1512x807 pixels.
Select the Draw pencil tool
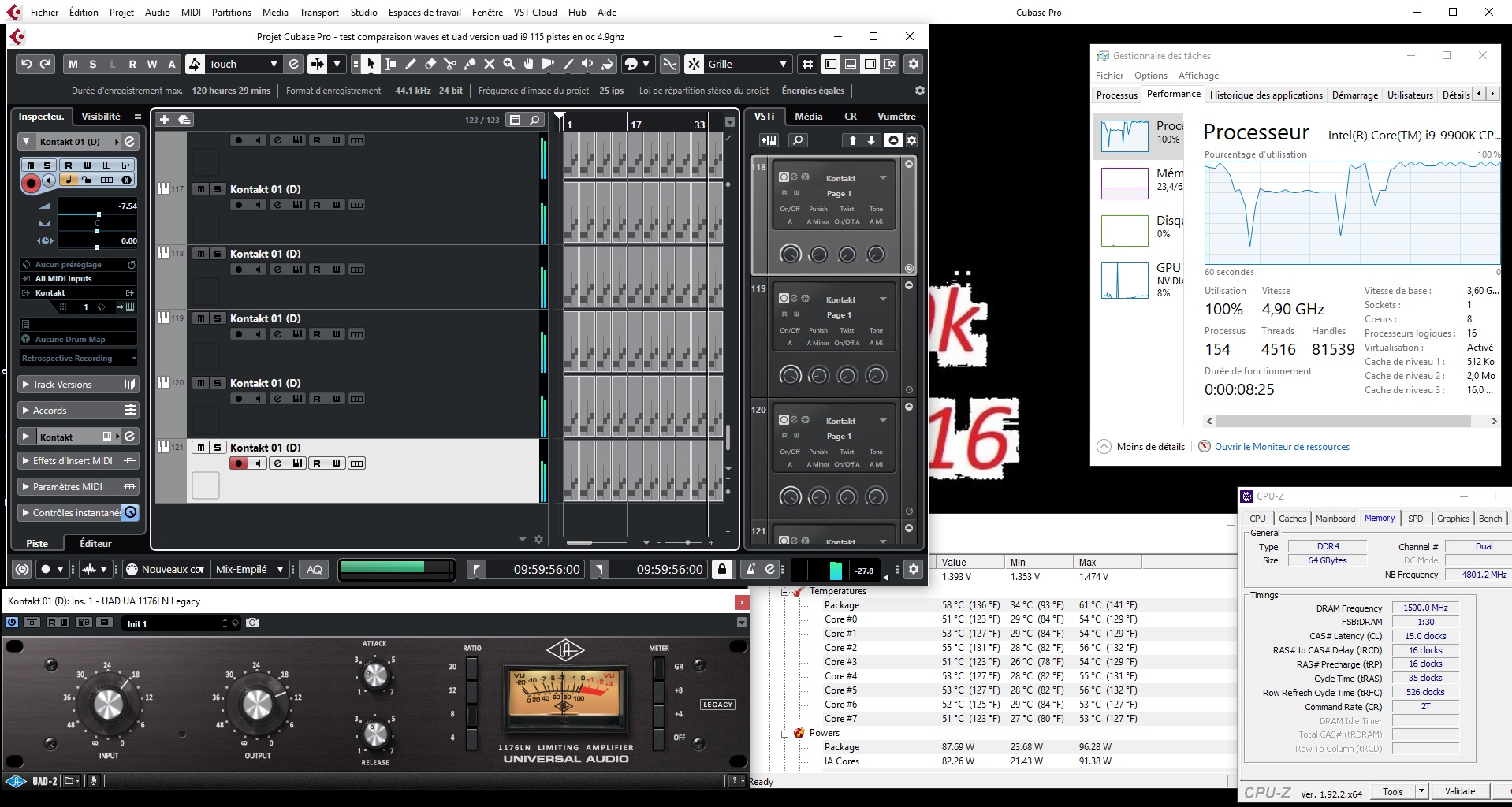pyautogui.click(x=411, y=65)
